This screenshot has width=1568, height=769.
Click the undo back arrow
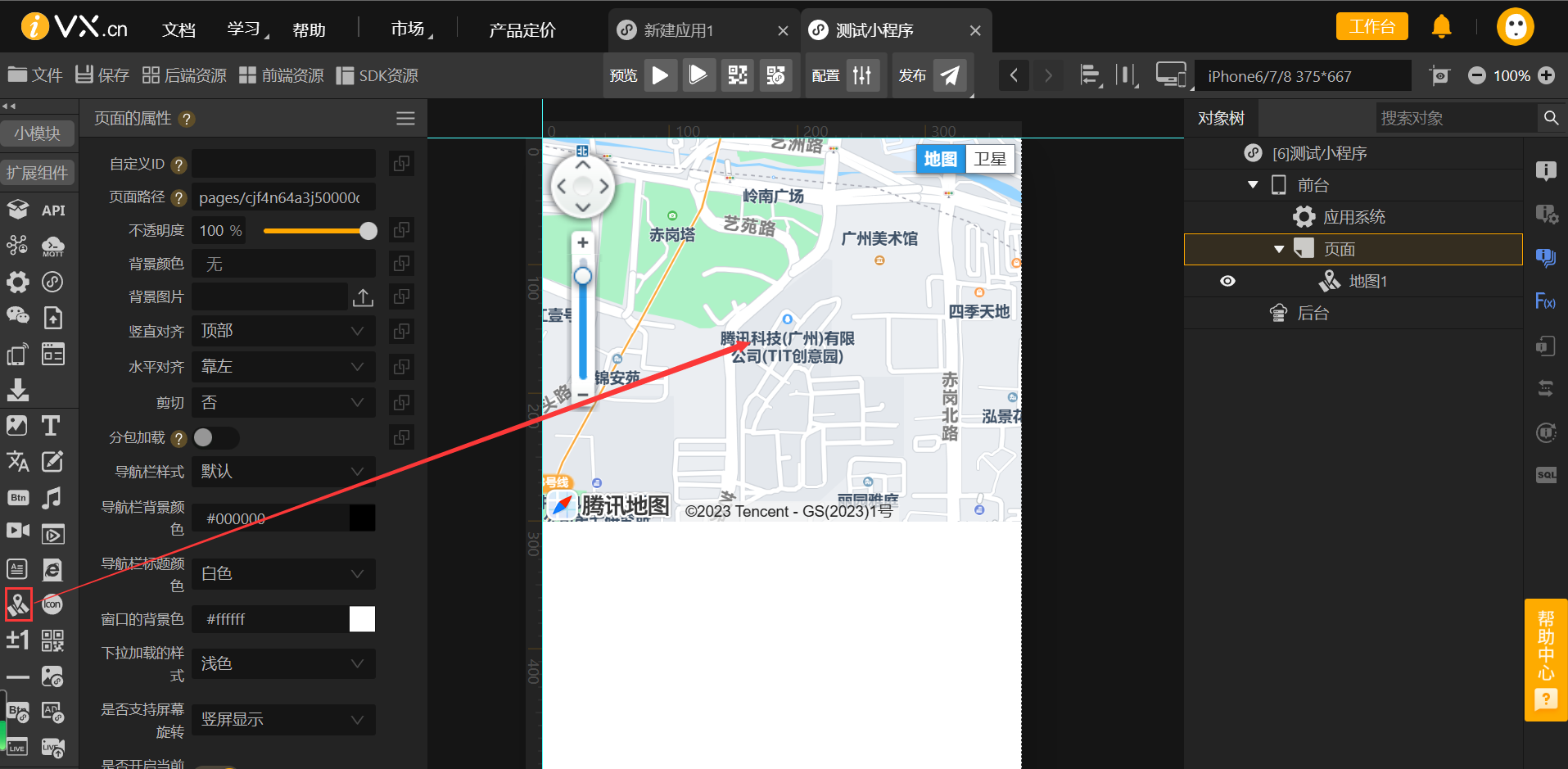point(1014,75)
